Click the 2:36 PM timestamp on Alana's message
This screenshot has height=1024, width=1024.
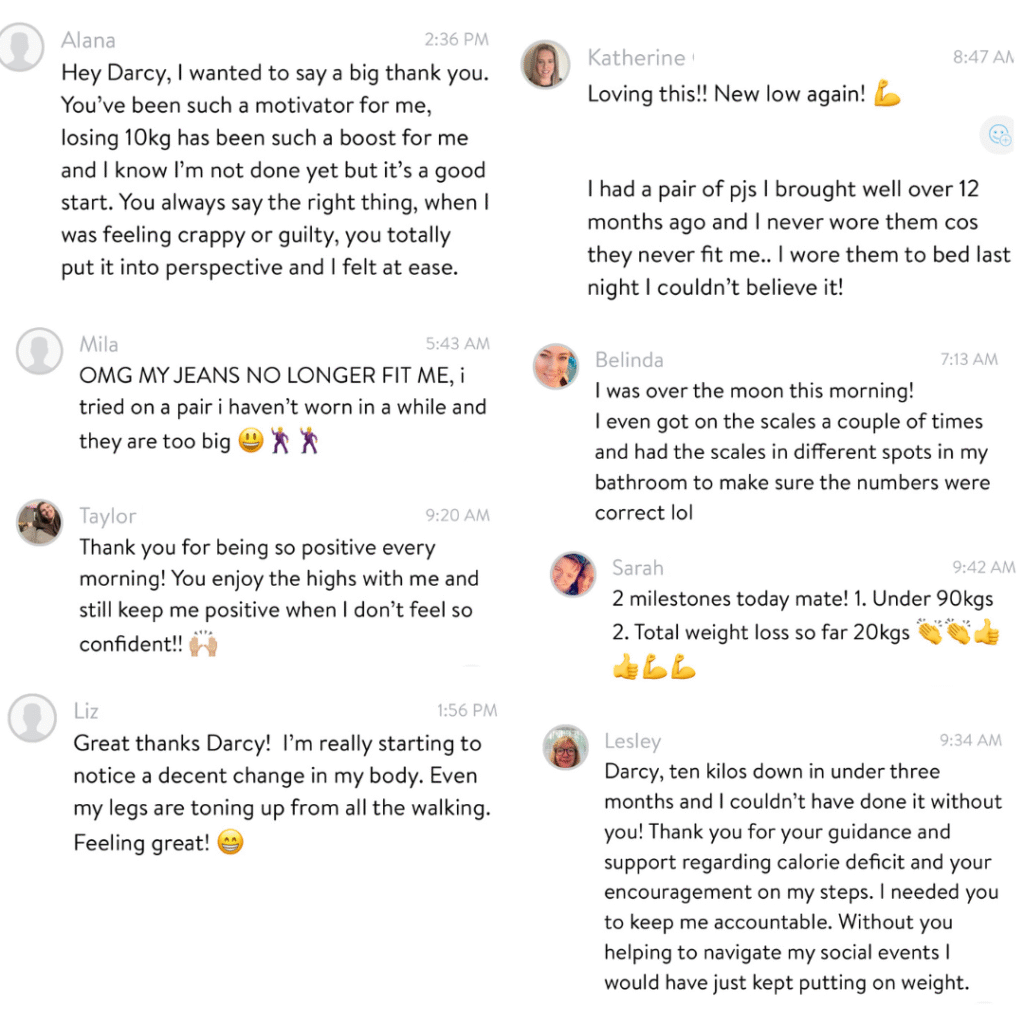pos(456,40)
